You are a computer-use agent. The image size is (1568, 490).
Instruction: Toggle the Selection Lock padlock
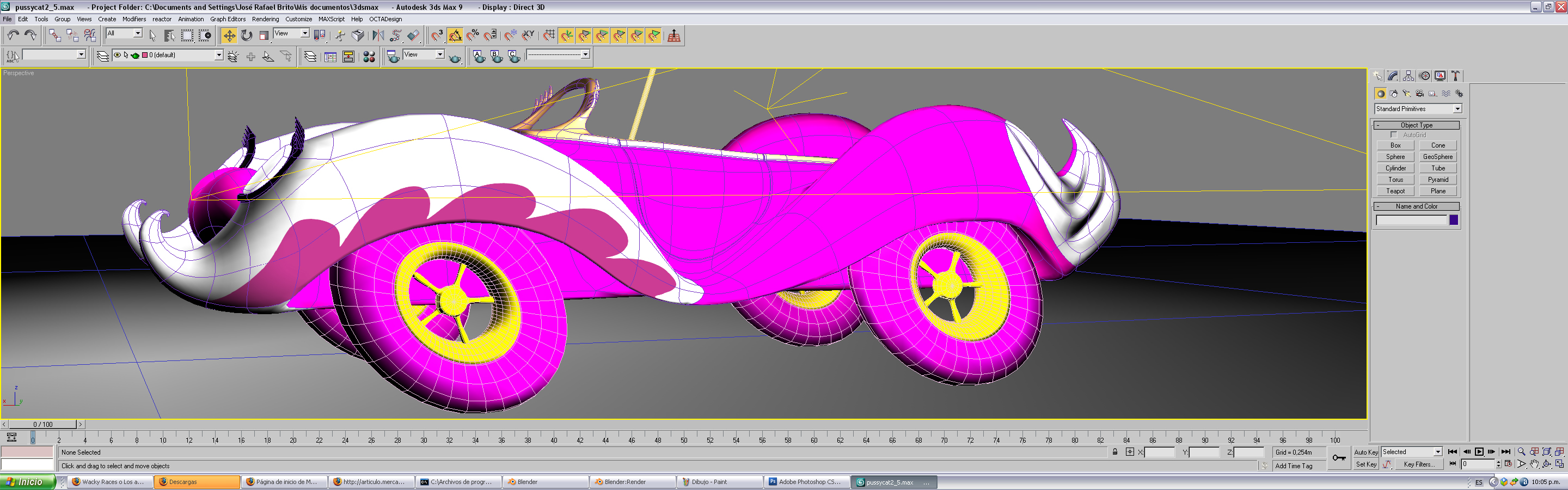1114,452
